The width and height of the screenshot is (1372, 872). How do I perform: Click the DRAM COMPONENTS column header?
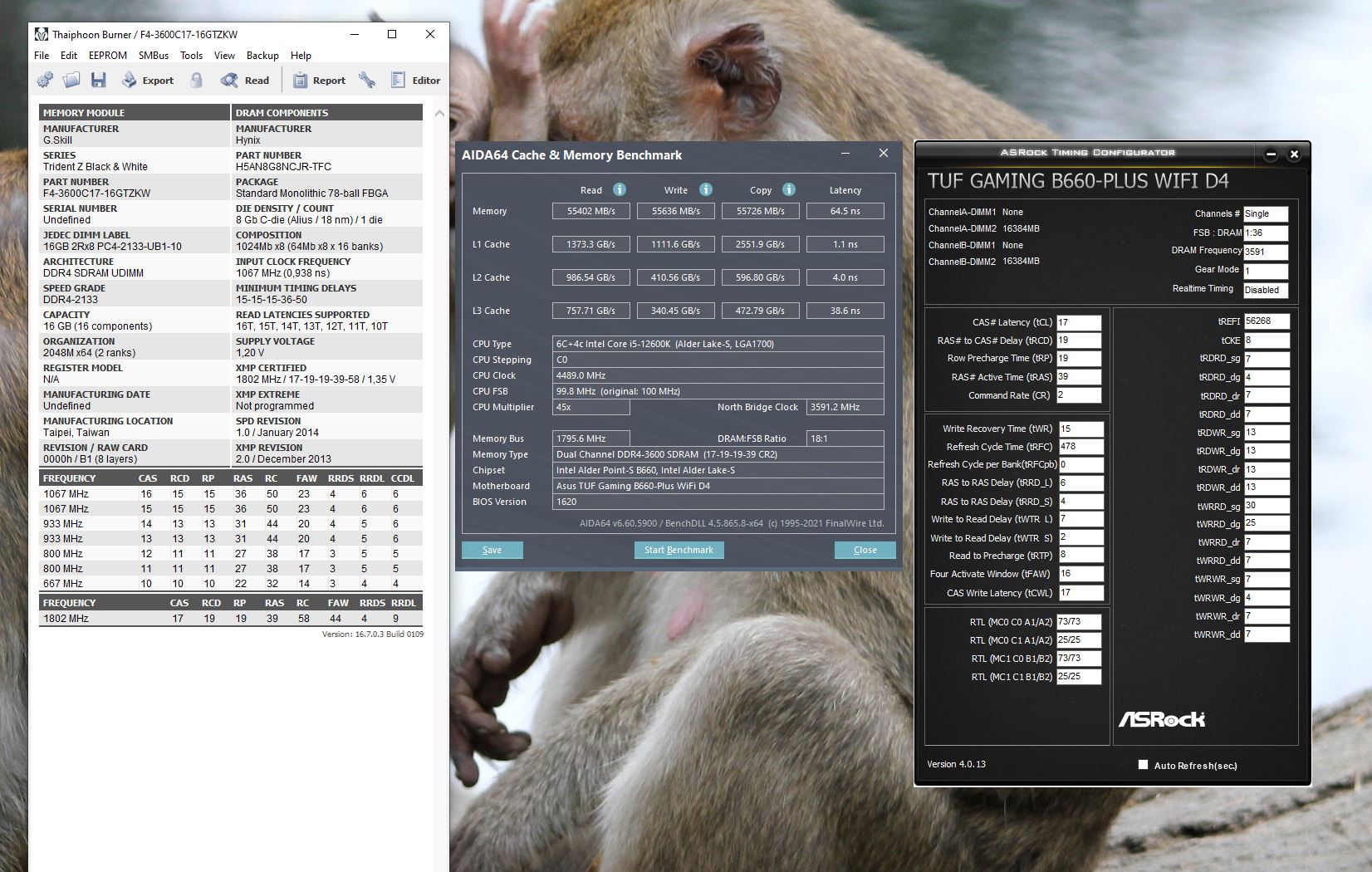(x=326, y=112)
